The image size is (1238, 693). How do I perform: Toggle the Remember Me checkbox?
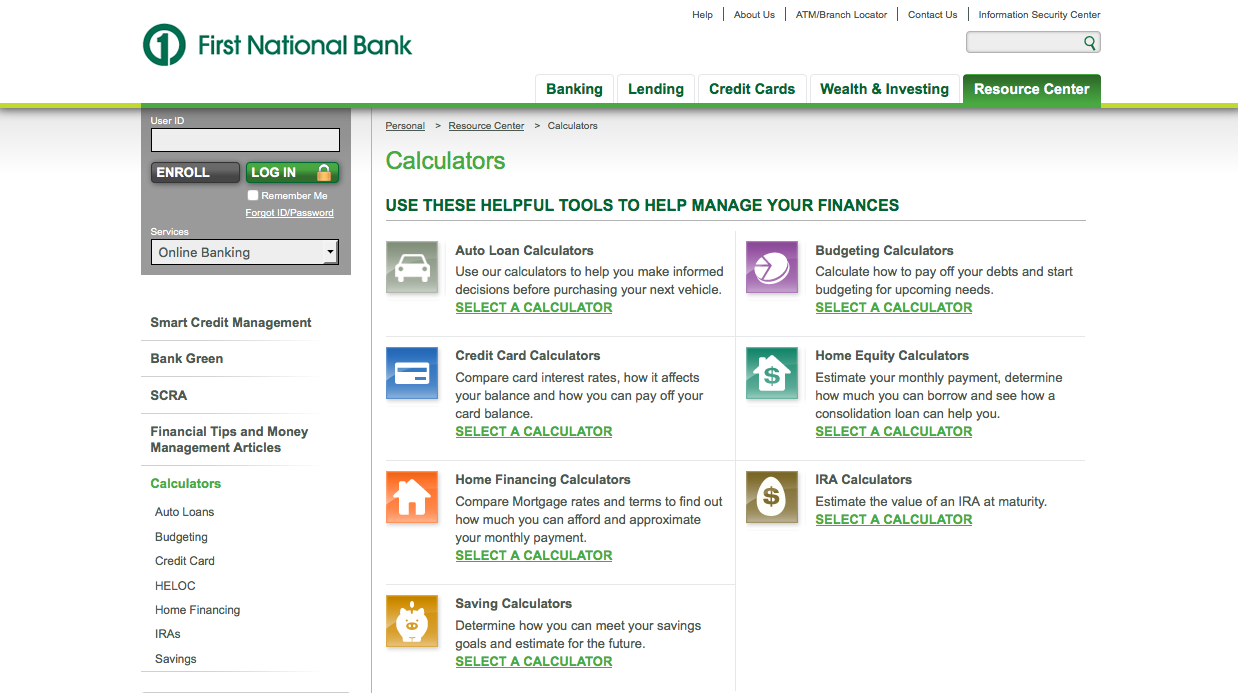[x=253, y=196]
